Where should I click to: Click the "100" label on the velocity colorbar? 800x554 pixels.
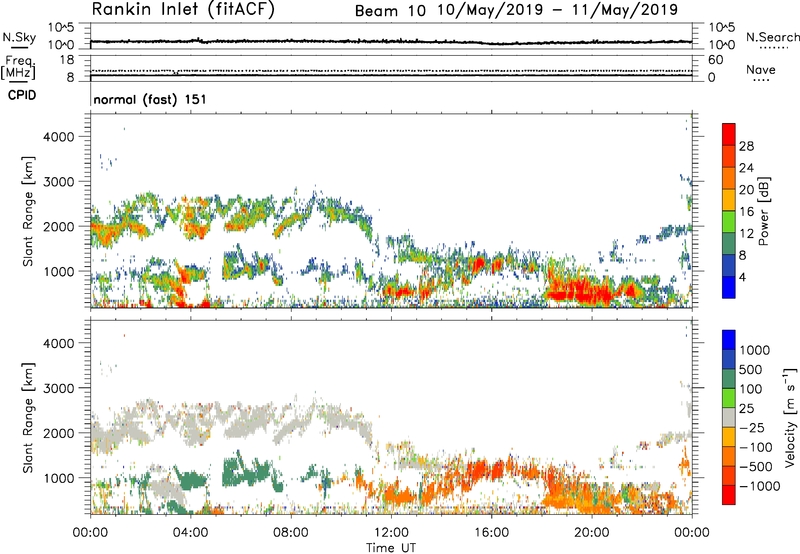(x=751, y=389)
